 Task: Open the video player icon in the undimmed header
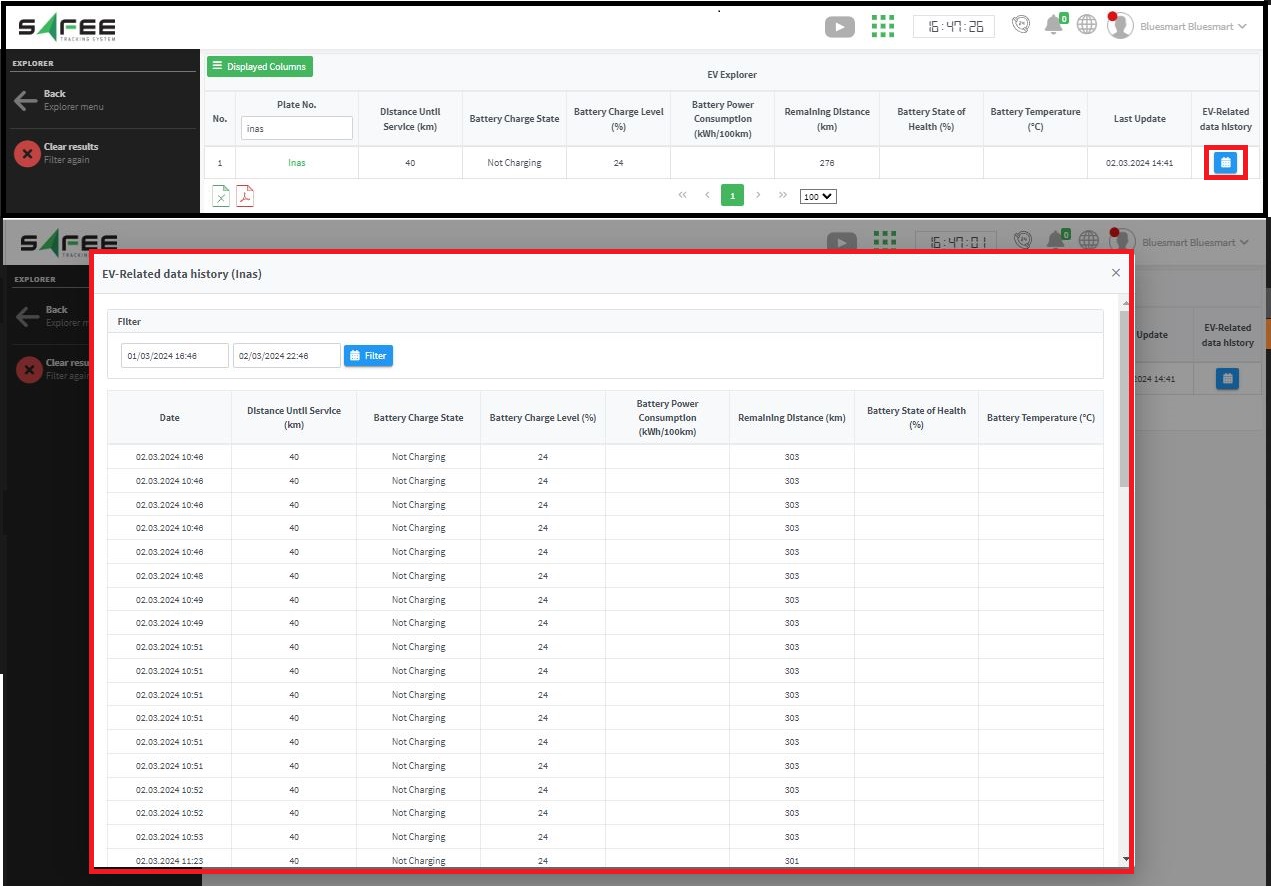pyautogui.click(x=840, y=27)
